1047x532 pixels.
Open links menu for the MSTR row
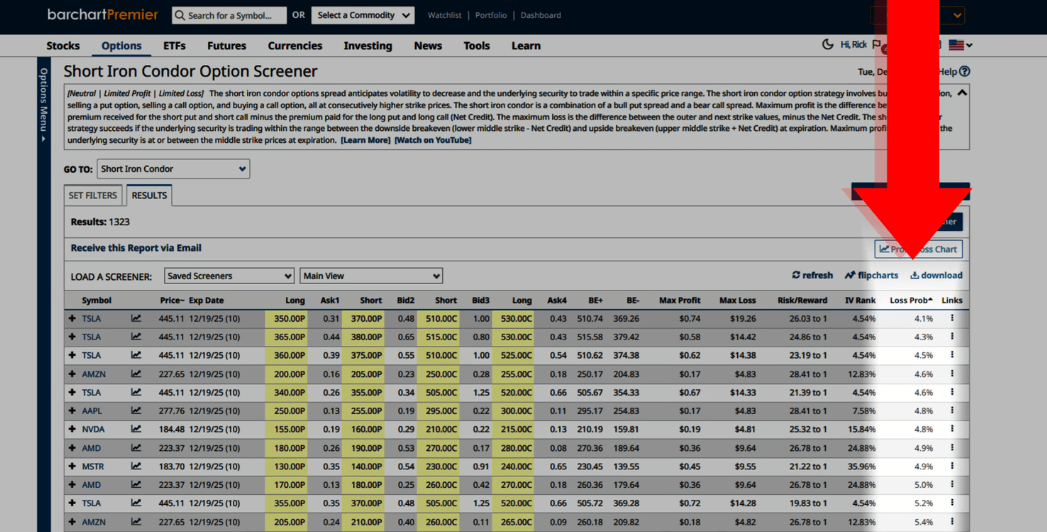coord(952,466)
